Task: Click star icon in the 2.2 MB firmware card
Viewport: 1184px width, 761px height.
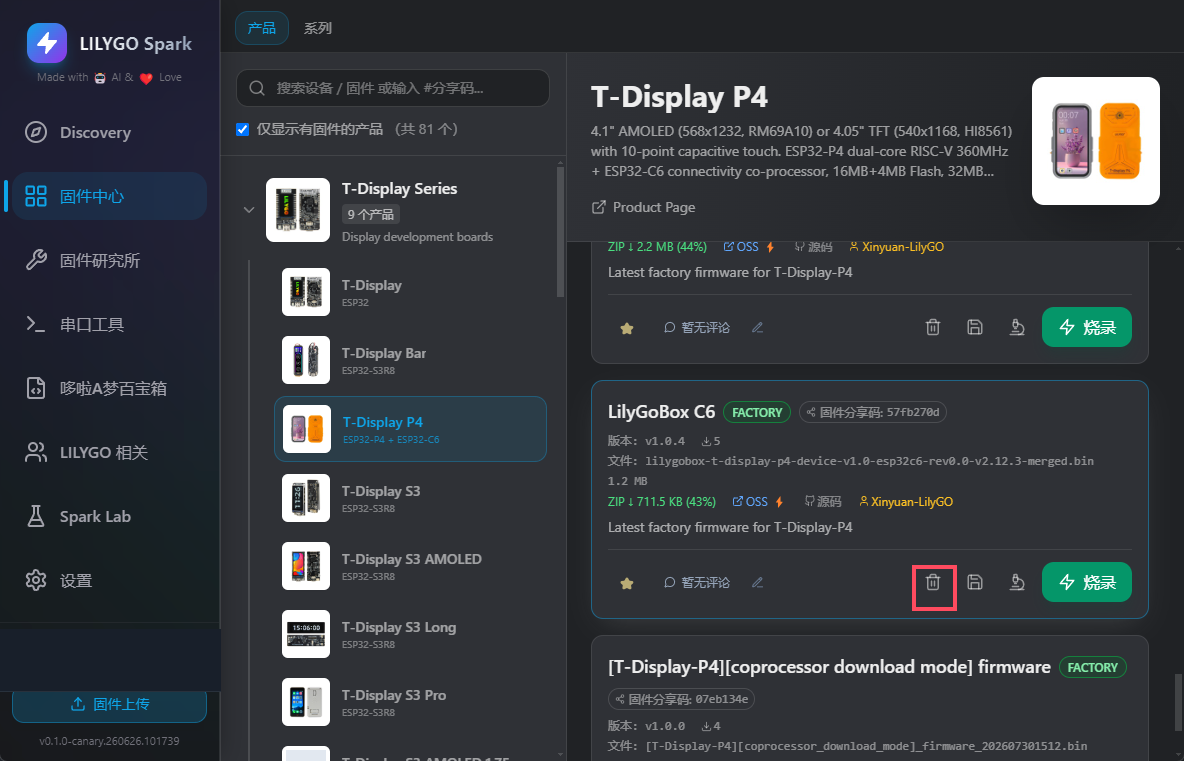Action: tap(627, 328)
